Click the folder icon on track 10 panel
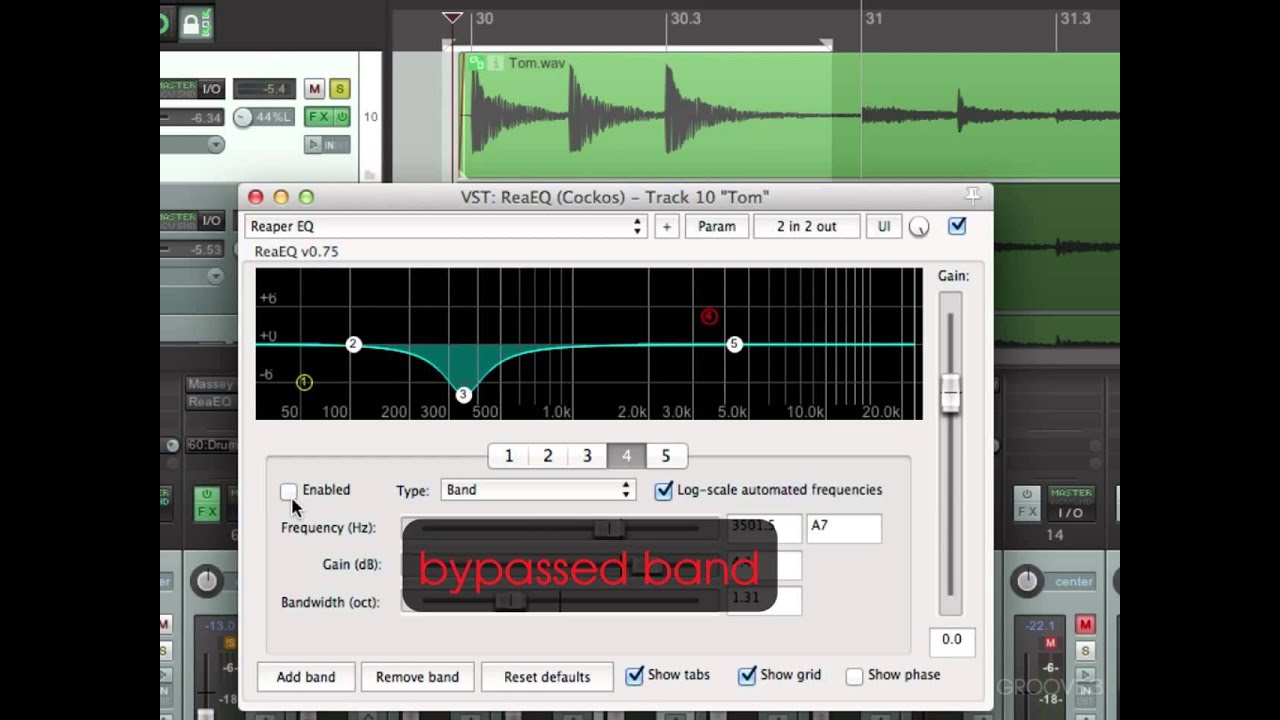This screenshot has height=720, width=1280. 370,175
